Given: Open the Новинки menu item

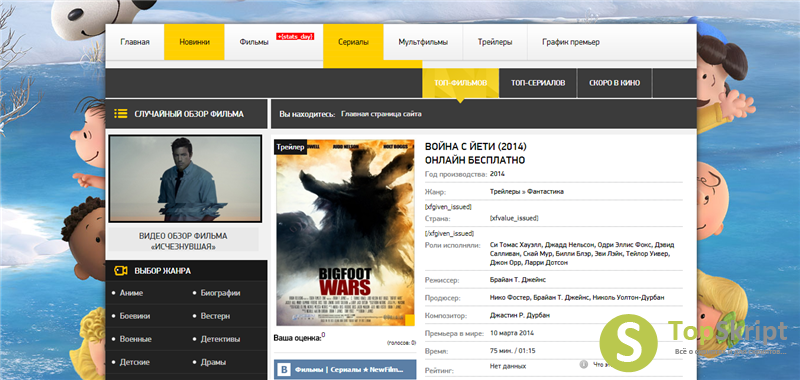Looking at the screenshot, I should pos(194,42).
